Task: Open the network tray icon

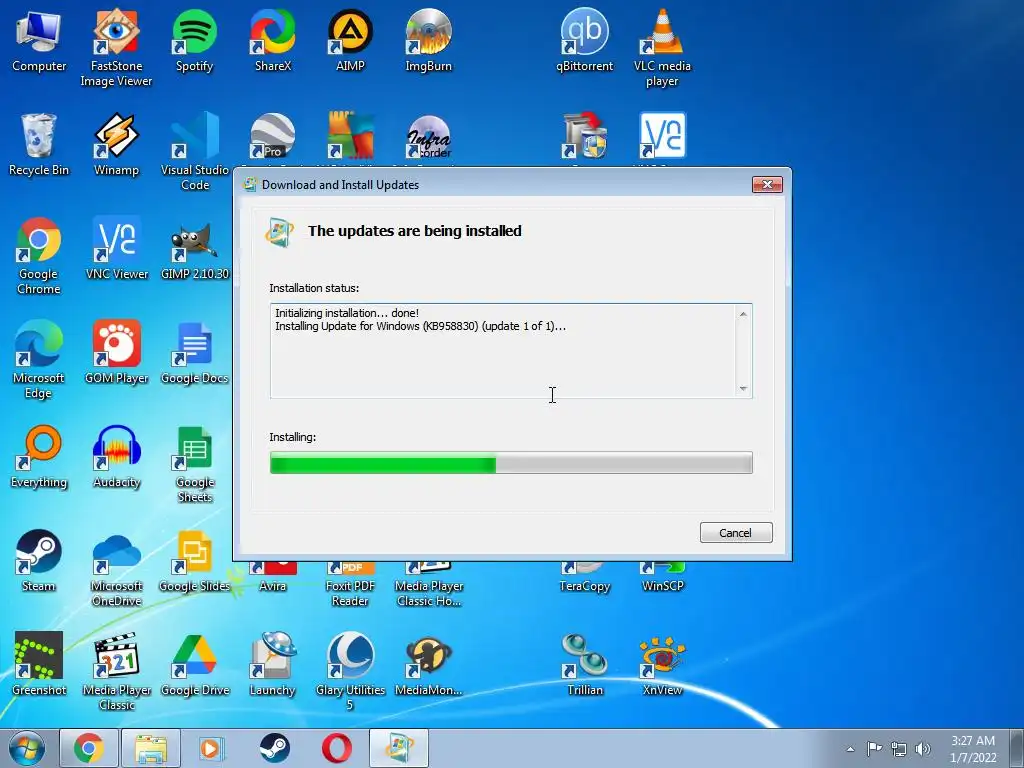Action: coord(899,748)
